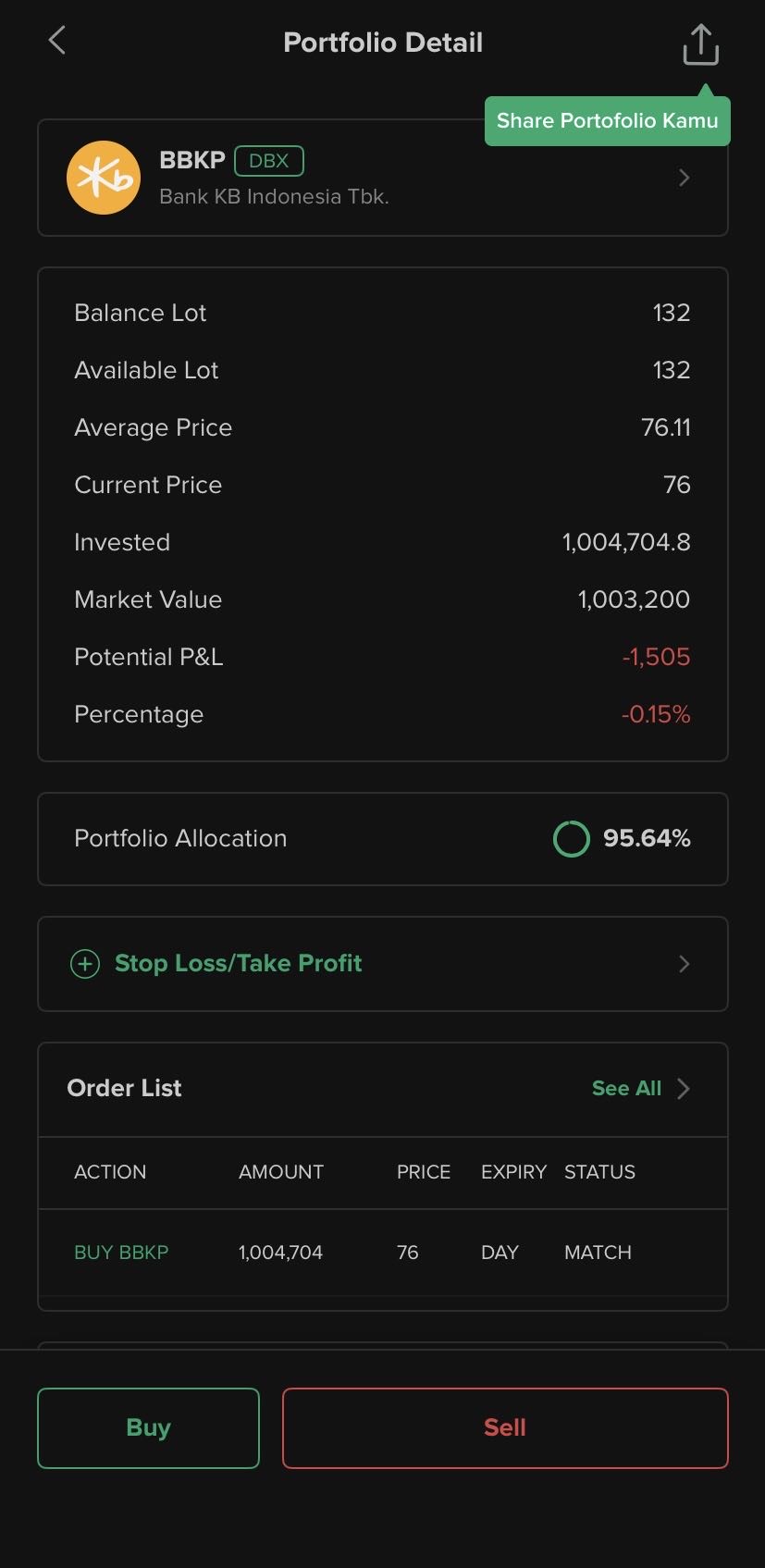The width and height of the screenshot is (765, 1568).
Task: Tap the DBX badge next to BBKP
Action: (x=269, y=161)
